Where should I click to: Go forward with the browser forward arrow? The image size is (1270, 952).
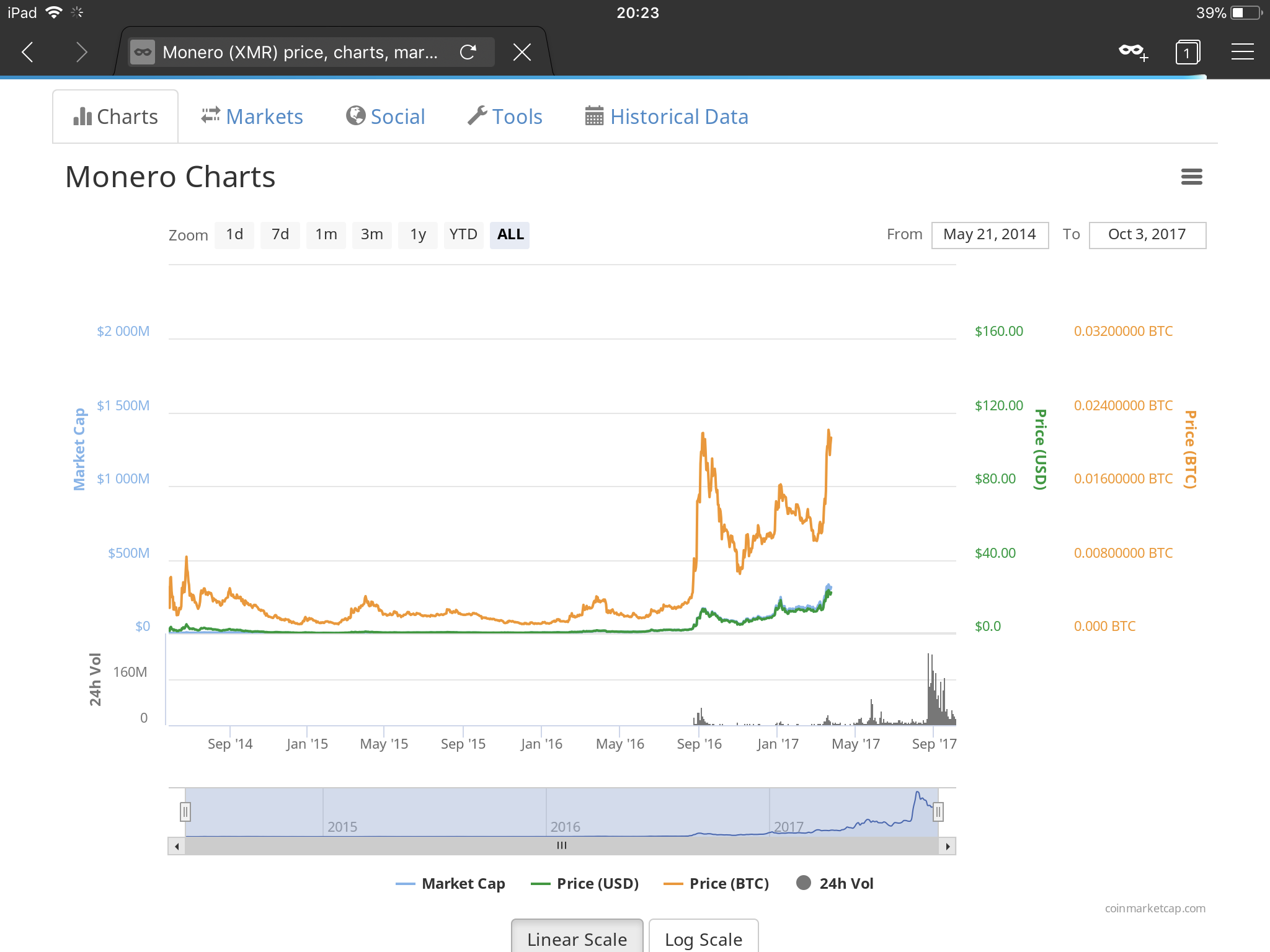point(81,52)
